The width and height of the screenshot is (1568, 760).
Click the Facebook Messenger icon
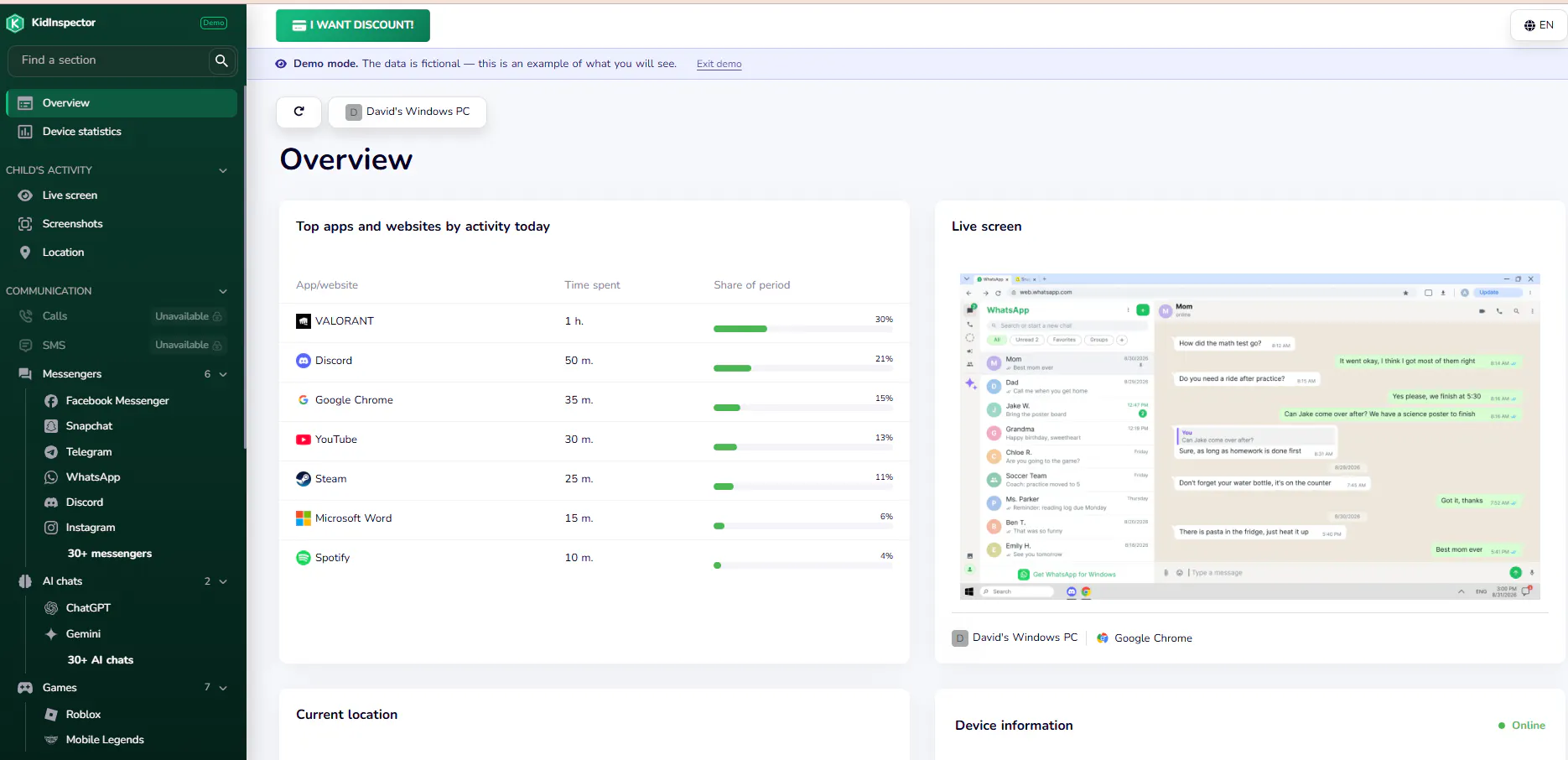tap(51, 401)
